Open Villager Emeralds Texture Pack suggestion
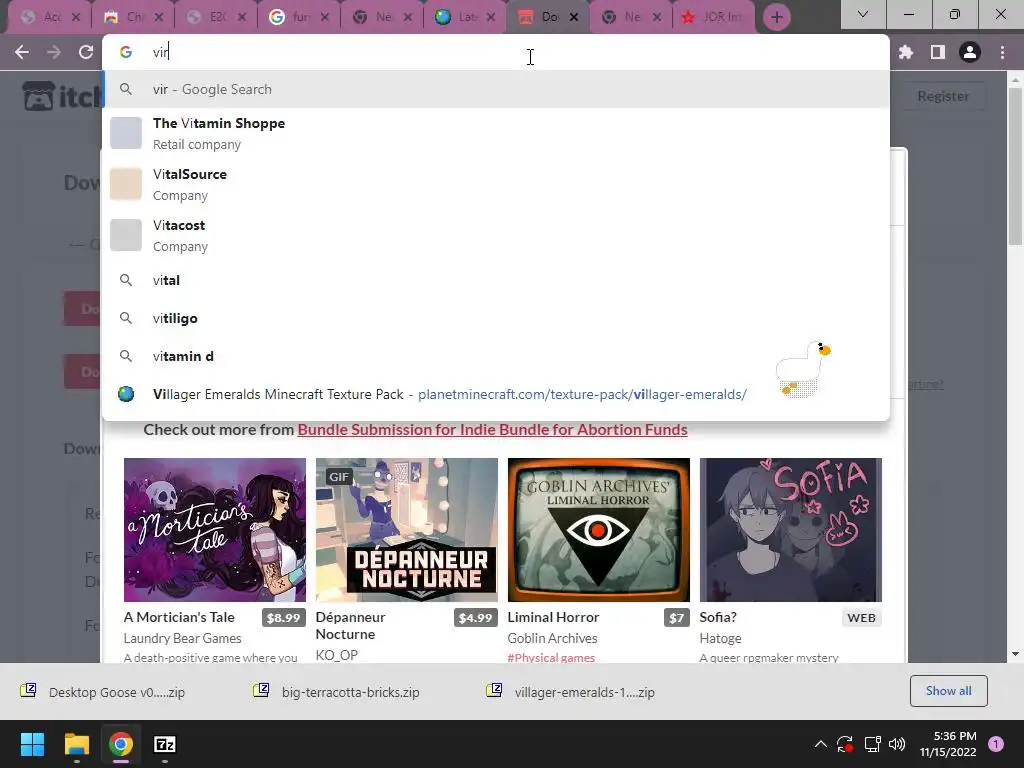This screenshot has height=768, width=1024. [495, 394]
